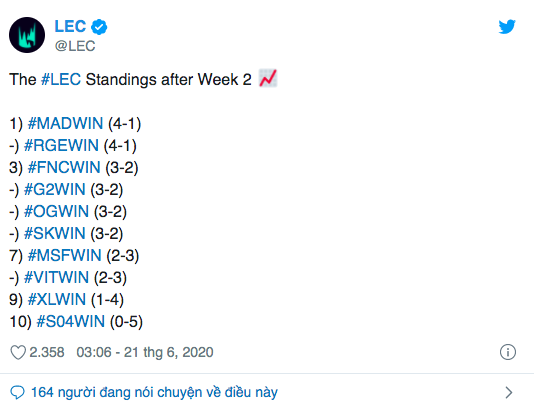Click the Twitter bird logo icon
Image resolution: width=534 pixels, height=404 pixels.
tap(507, 27)
